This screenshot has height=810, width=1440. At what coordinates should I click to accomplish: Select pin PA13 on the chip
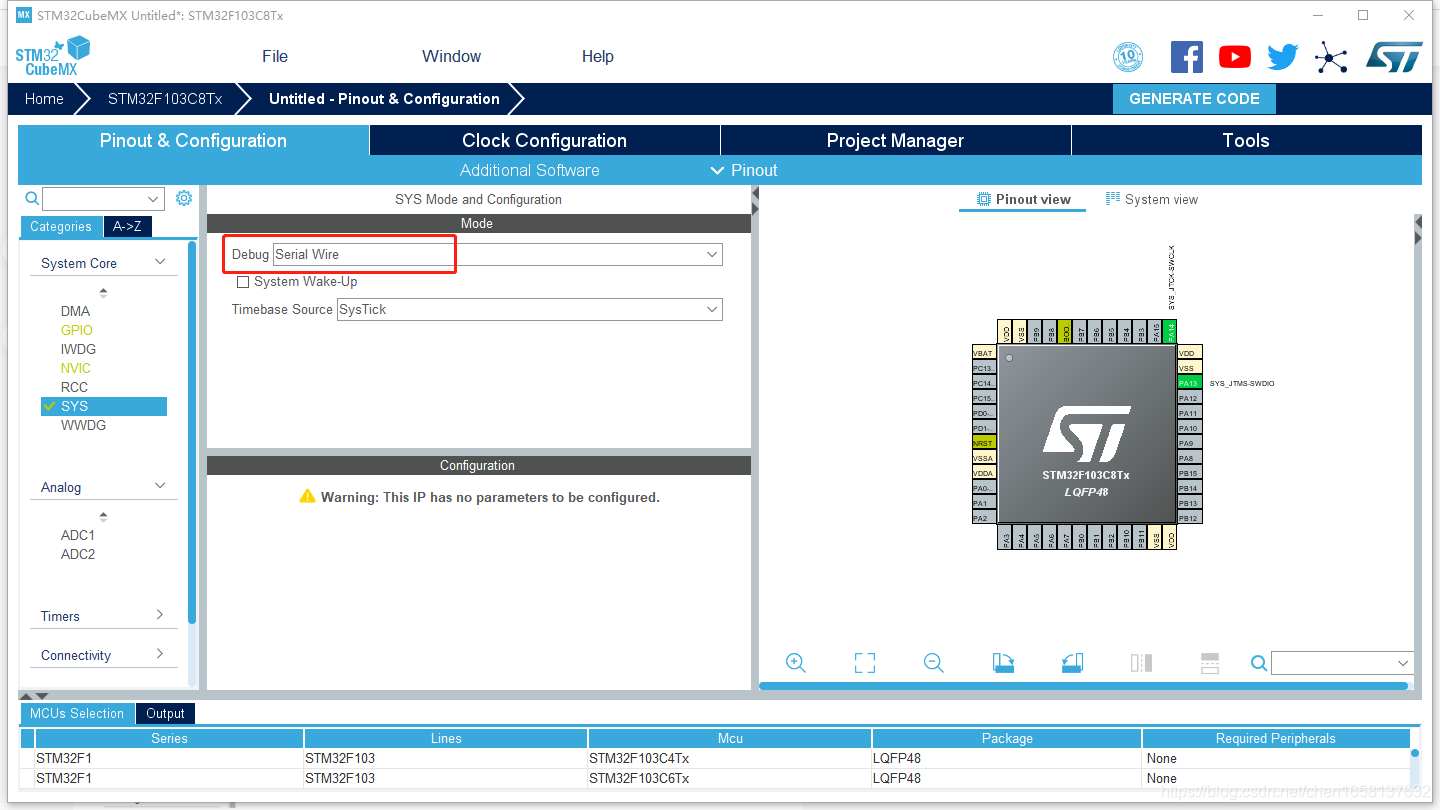click(1188, 383)
